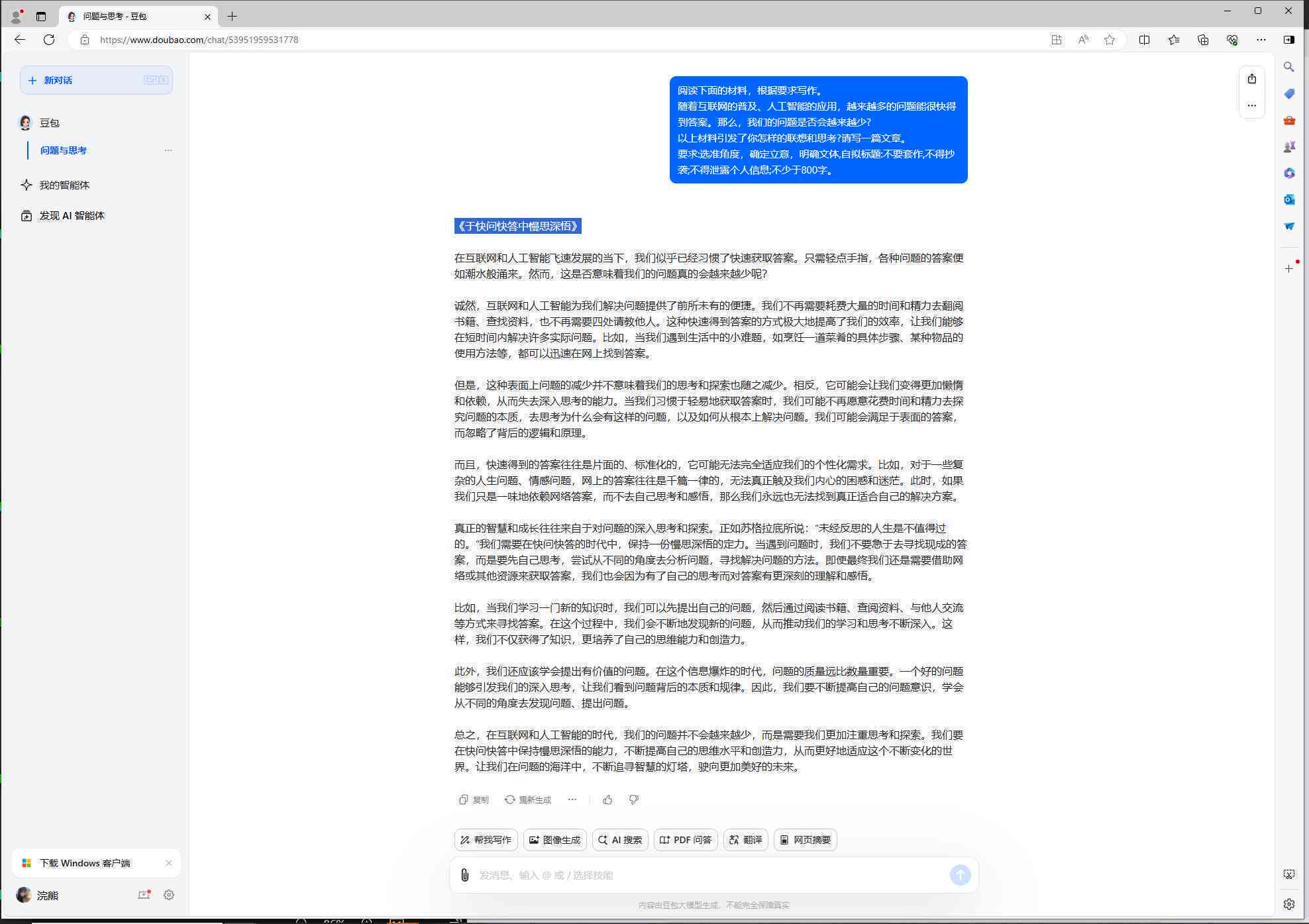Switch to the 问题与思考 - 豆包 tab

click(x=138, y=16)
